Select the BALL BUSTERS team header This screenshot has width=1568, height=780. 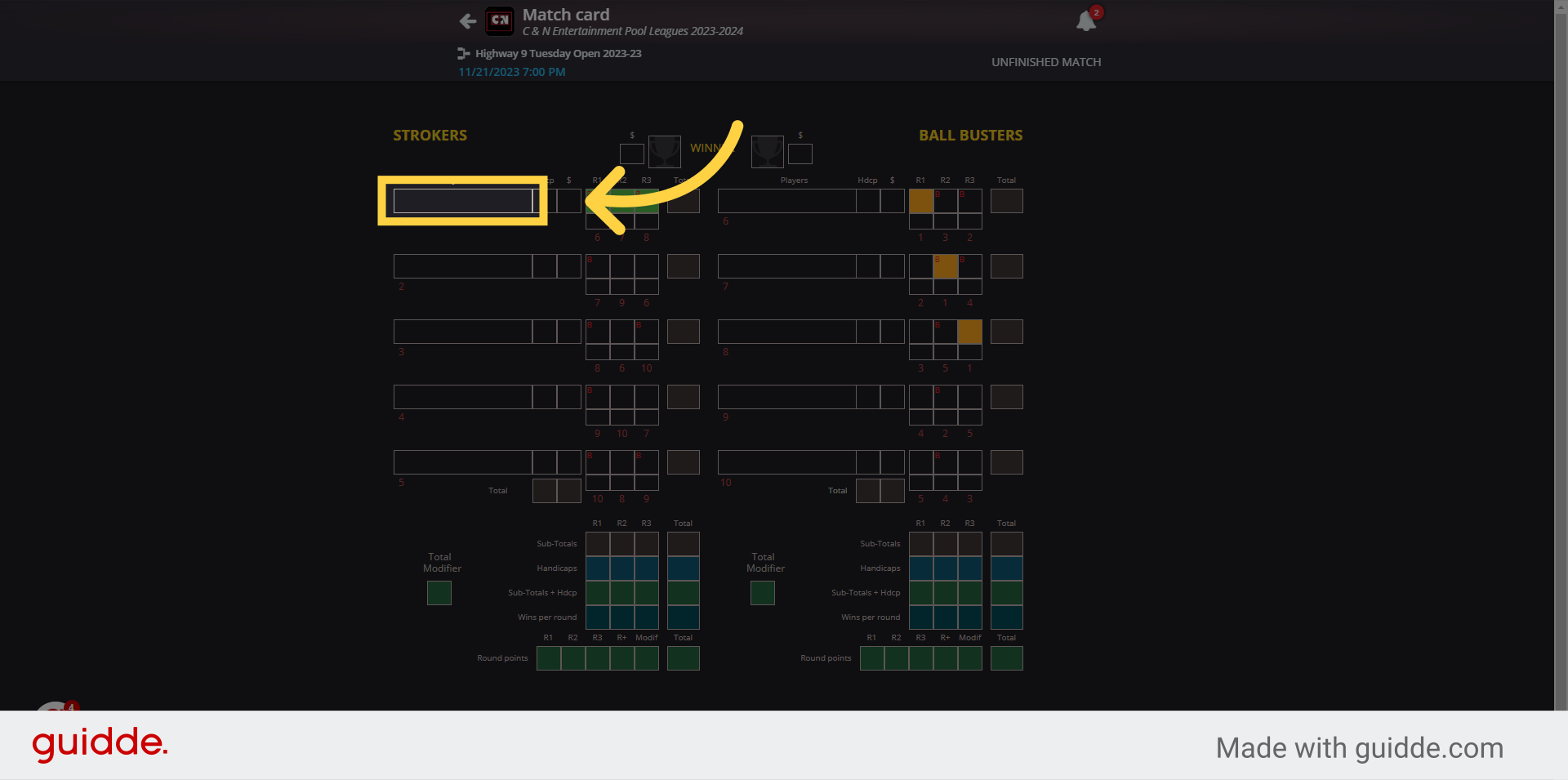pyautogui.click(x=970, y=136)
